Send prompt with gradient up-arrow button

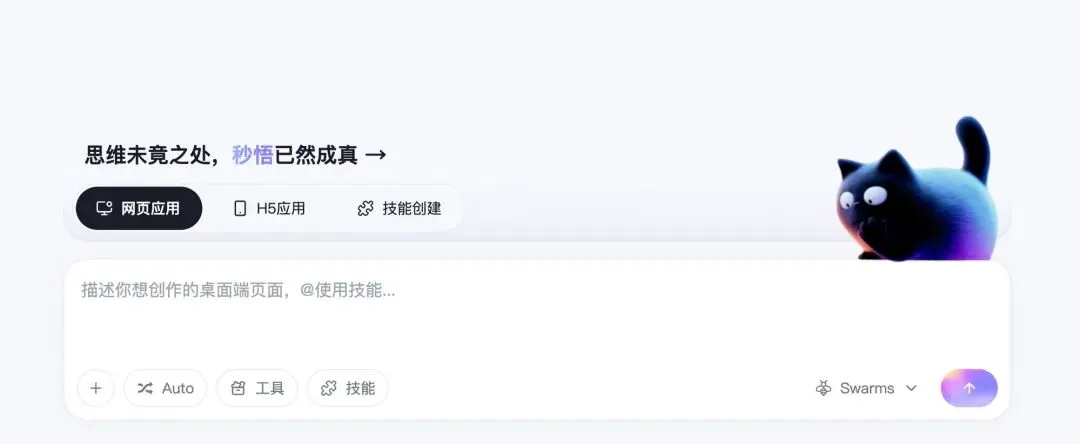(969, 388)
